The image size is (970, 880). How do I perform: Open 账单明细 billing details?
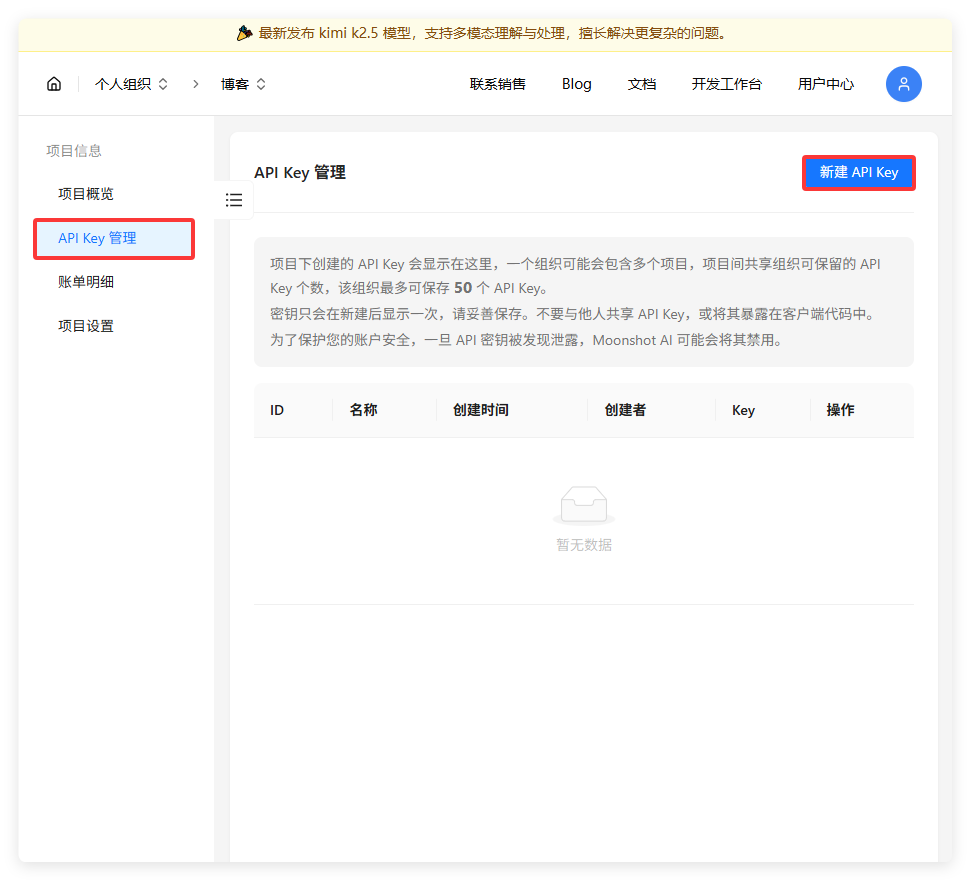pos(86,282)
